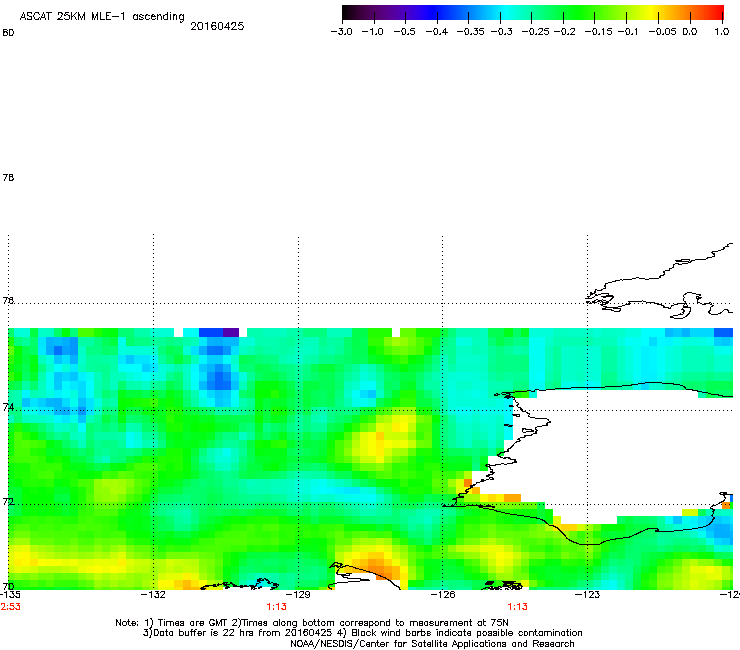Click the title "ASCAT 25KM MLE-1 ascending"

tap(102, 17)
